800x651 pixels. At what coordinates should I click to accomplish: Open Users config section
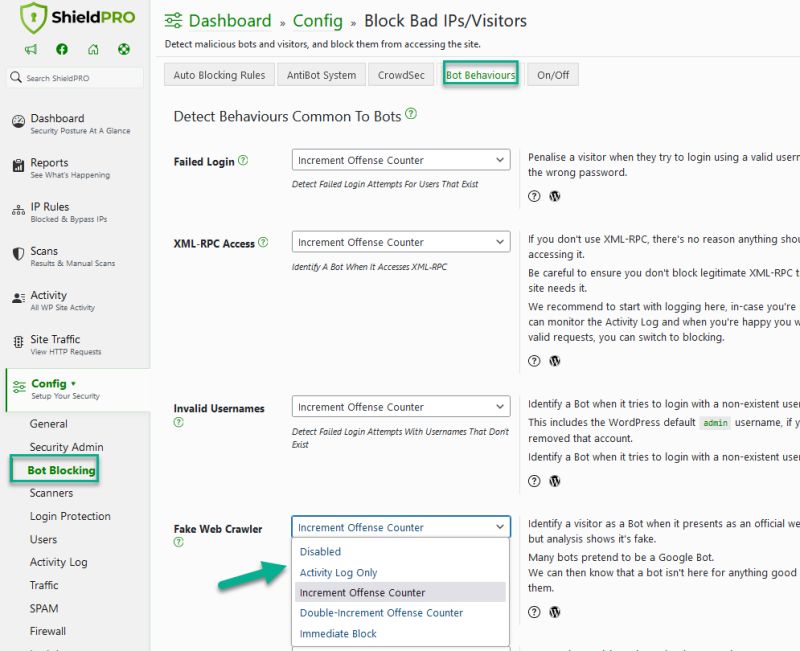point(43,539)
